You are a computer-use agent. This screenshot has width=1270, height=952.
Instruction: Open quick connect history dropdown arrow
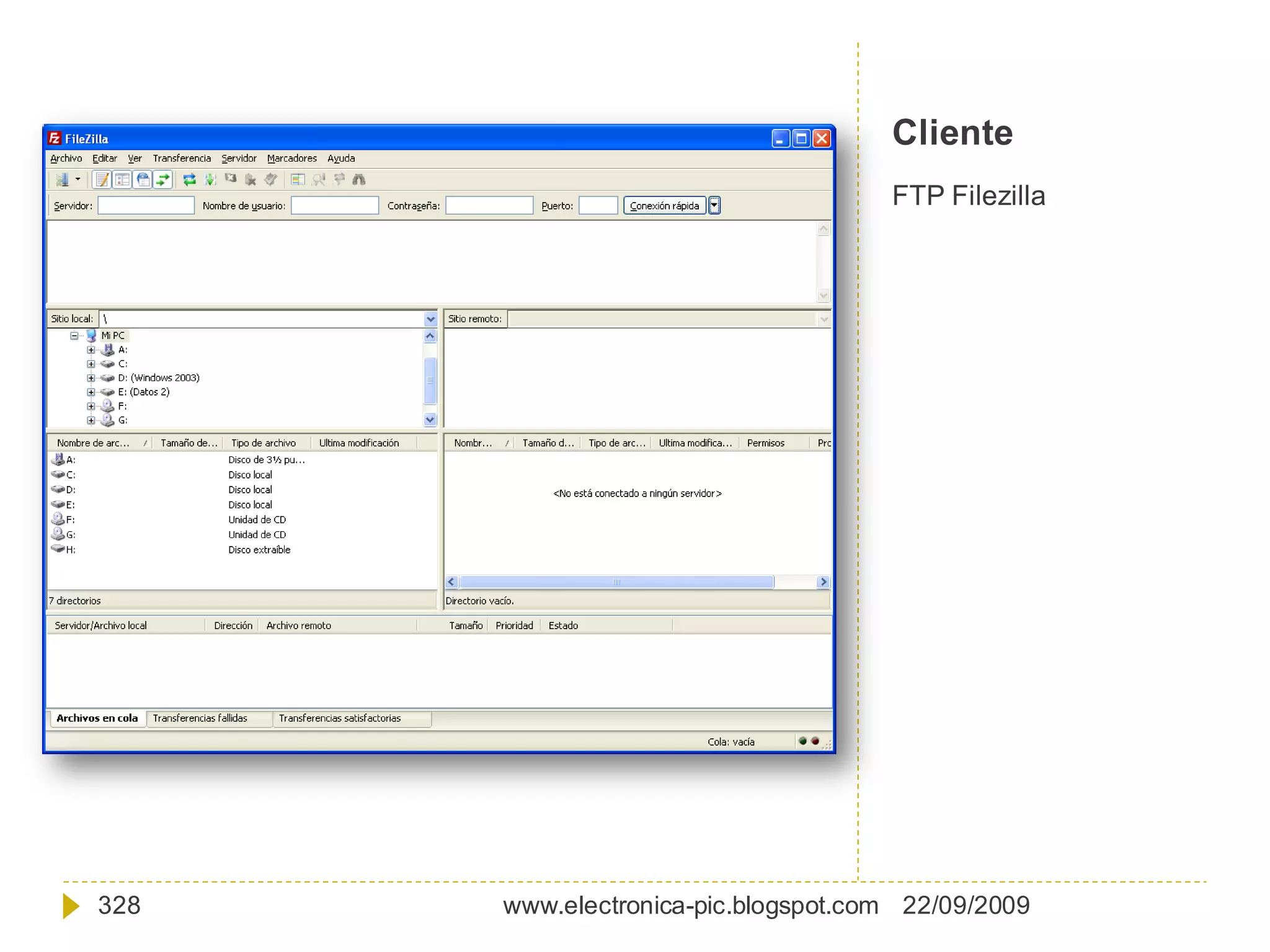point(714,206)
